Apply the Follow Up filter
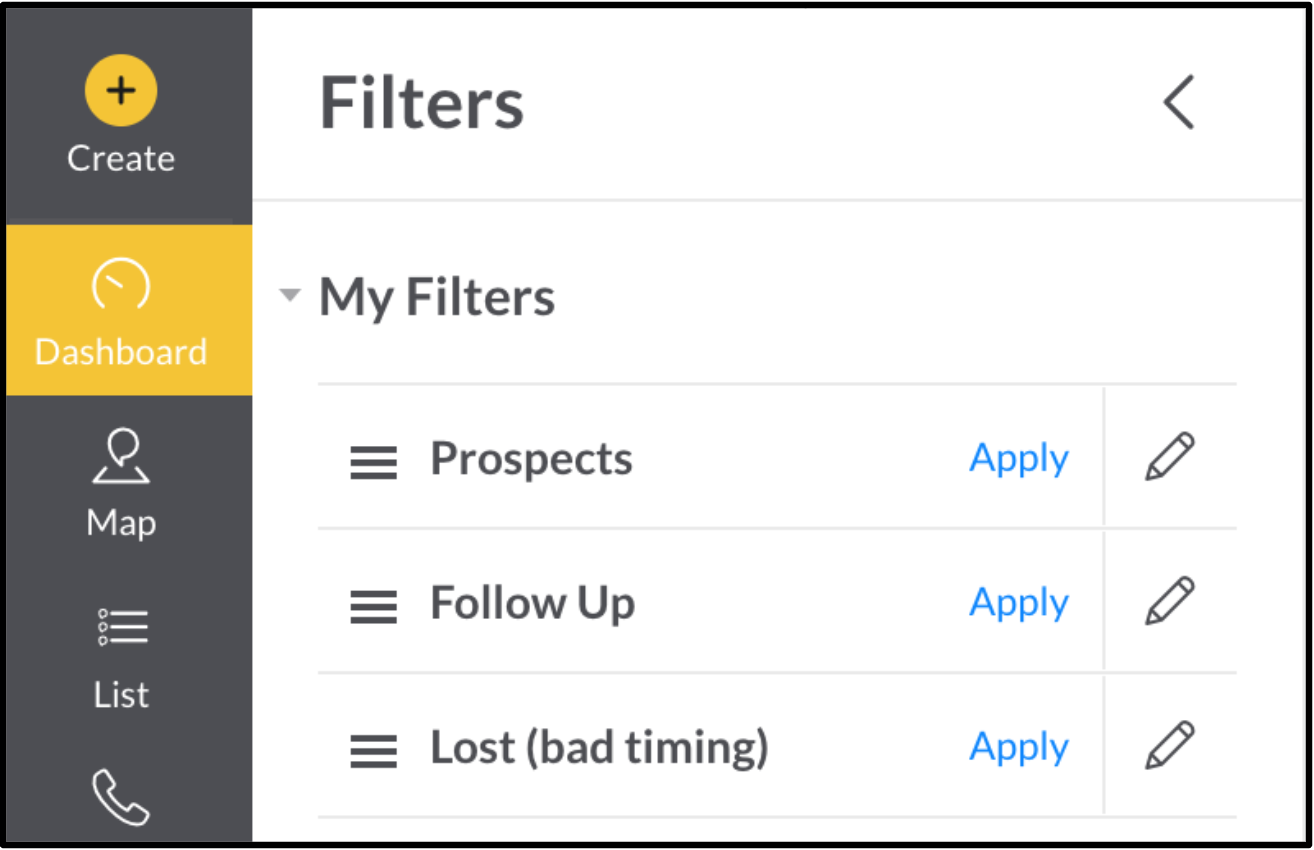 1019,602
